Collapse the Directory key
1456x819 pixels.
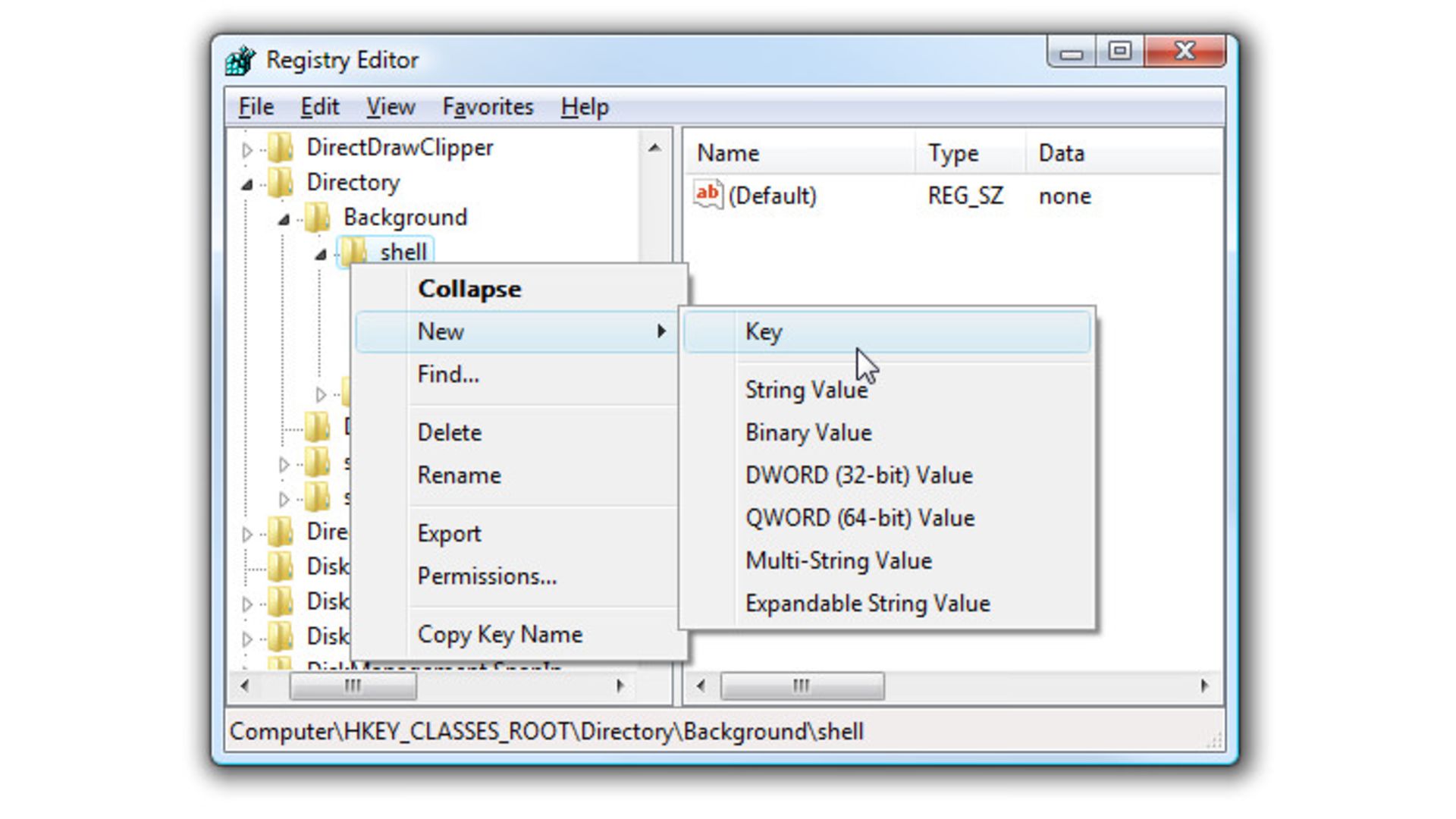pyautogui.click(x=247, y=184)
